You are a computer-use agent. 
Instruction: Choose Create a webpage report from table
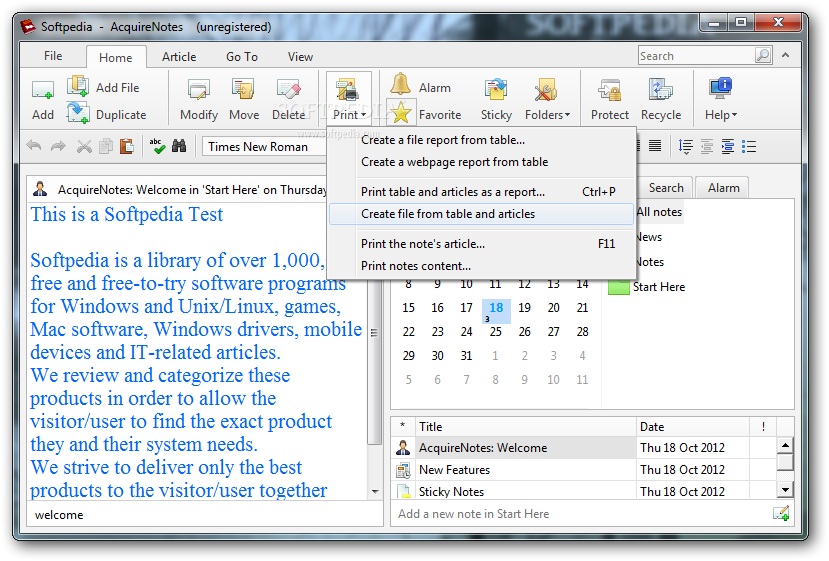click(x=481, y=162)
